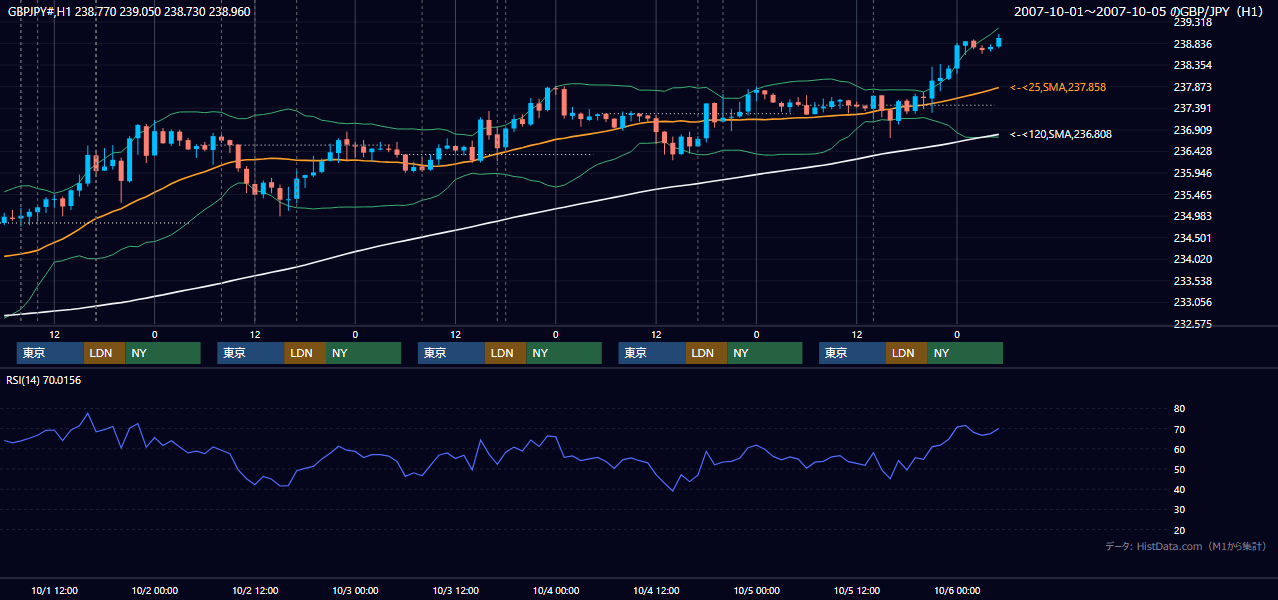Image resolution: width=1278 pixels, height=600 pixels.
Task: Click the 233.056 price axis label
Action: pos(1193,302)
